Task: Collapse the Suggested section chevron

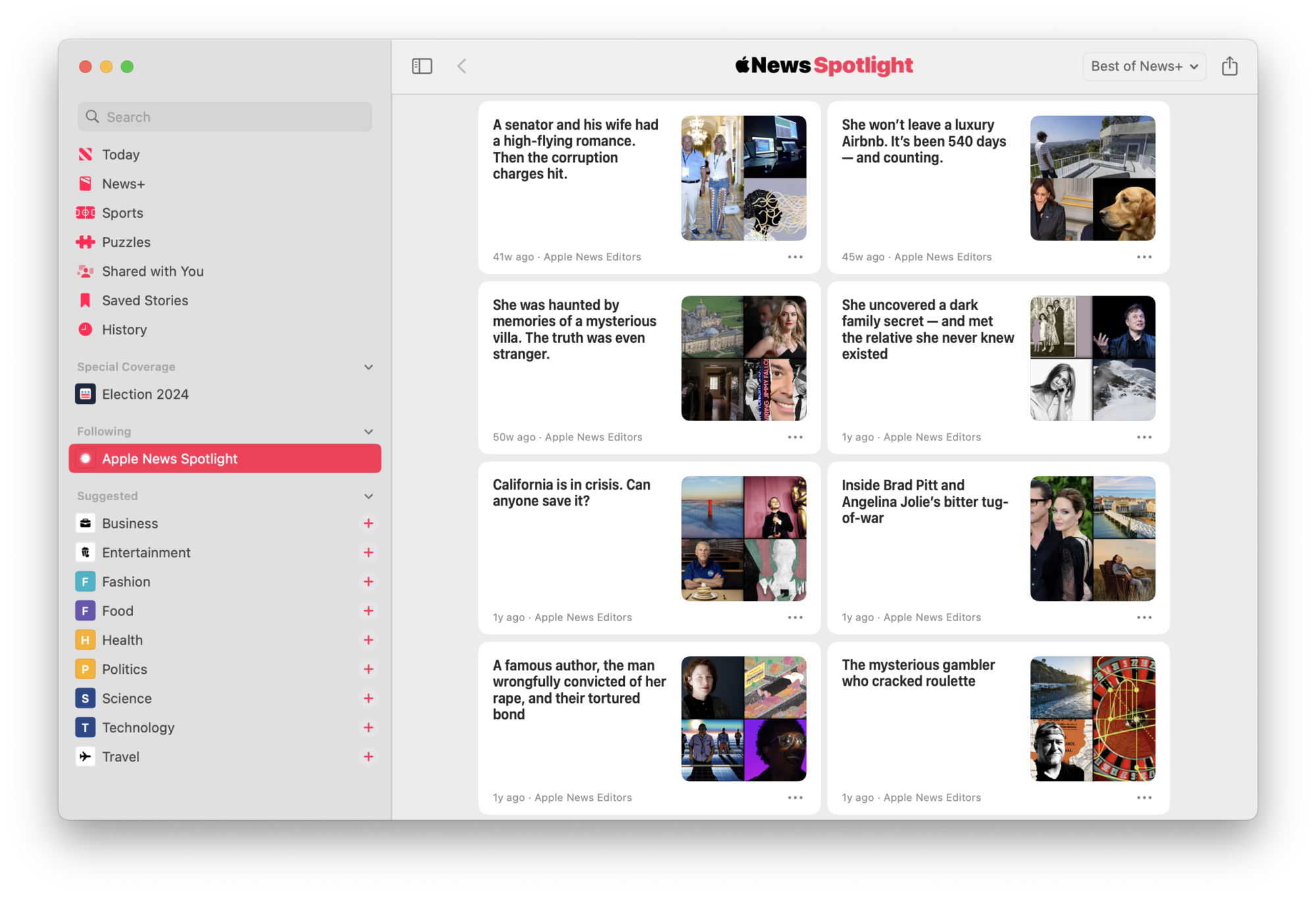Action: pyautogui.click(x=368, y=496)
